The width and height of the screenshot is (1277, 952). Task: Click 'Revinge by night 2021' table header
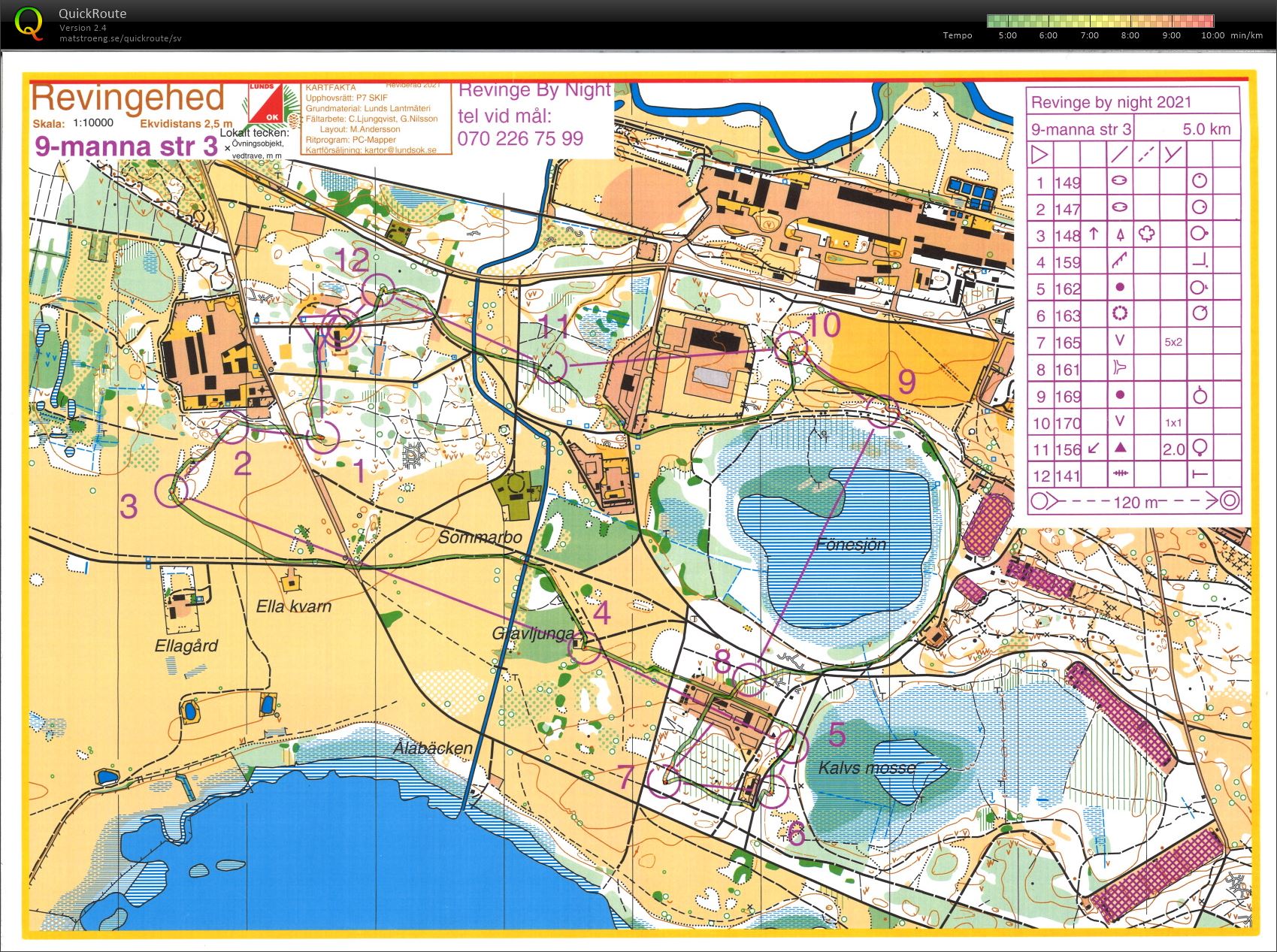point(1111,102)
